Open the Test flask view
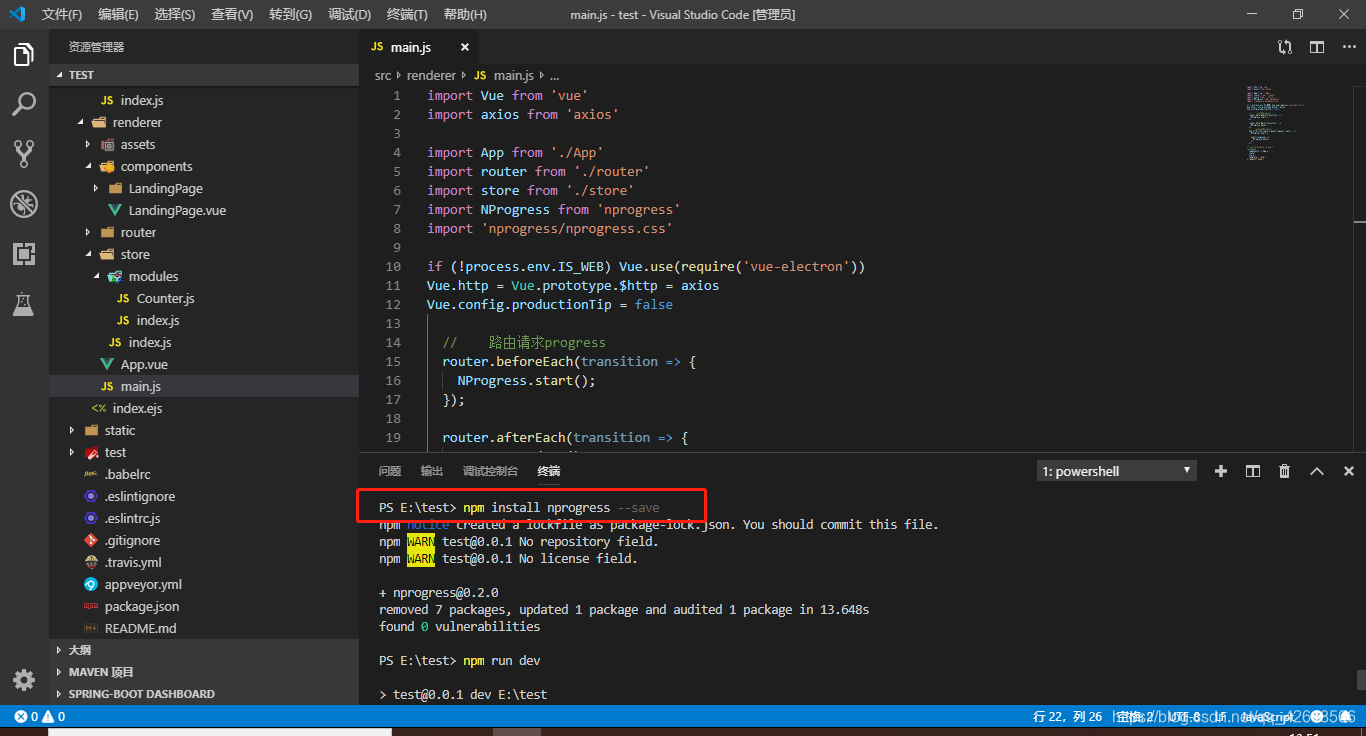The image size is (1366, 736). click(x=24, y=304)
